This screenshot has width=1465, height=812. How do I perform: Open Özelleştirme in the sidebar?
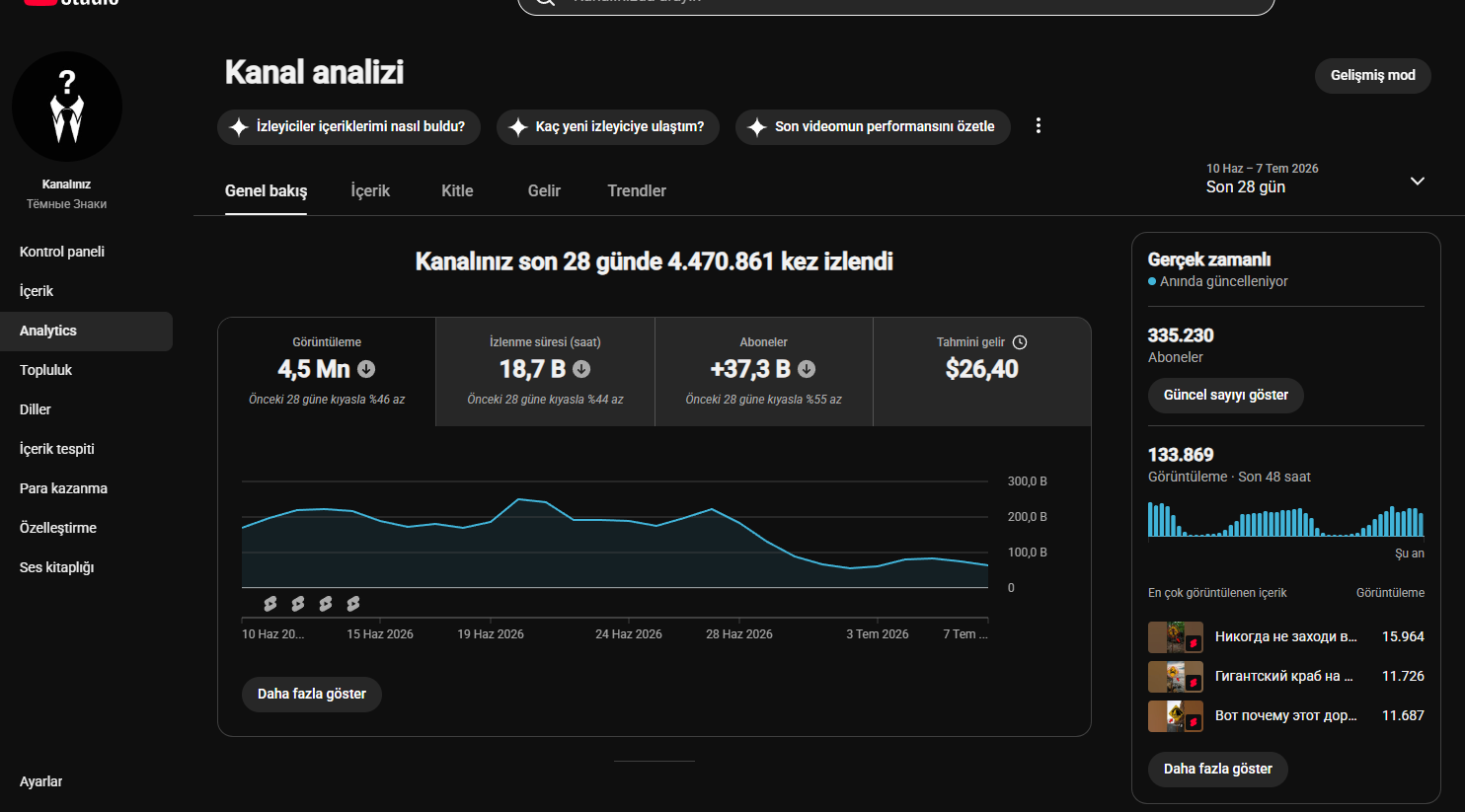pyautogui.click(x=86, y=528)
